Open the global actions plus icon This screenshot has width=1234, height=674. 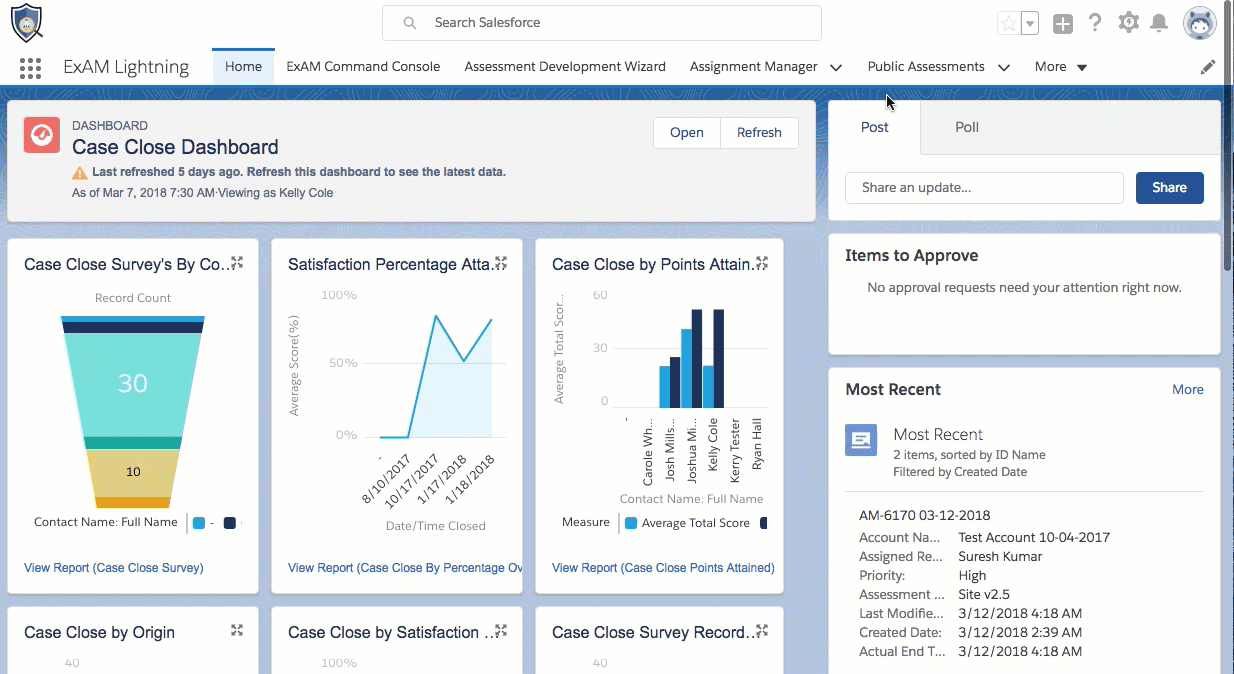pyautogui.click(x=1063, y=23)
